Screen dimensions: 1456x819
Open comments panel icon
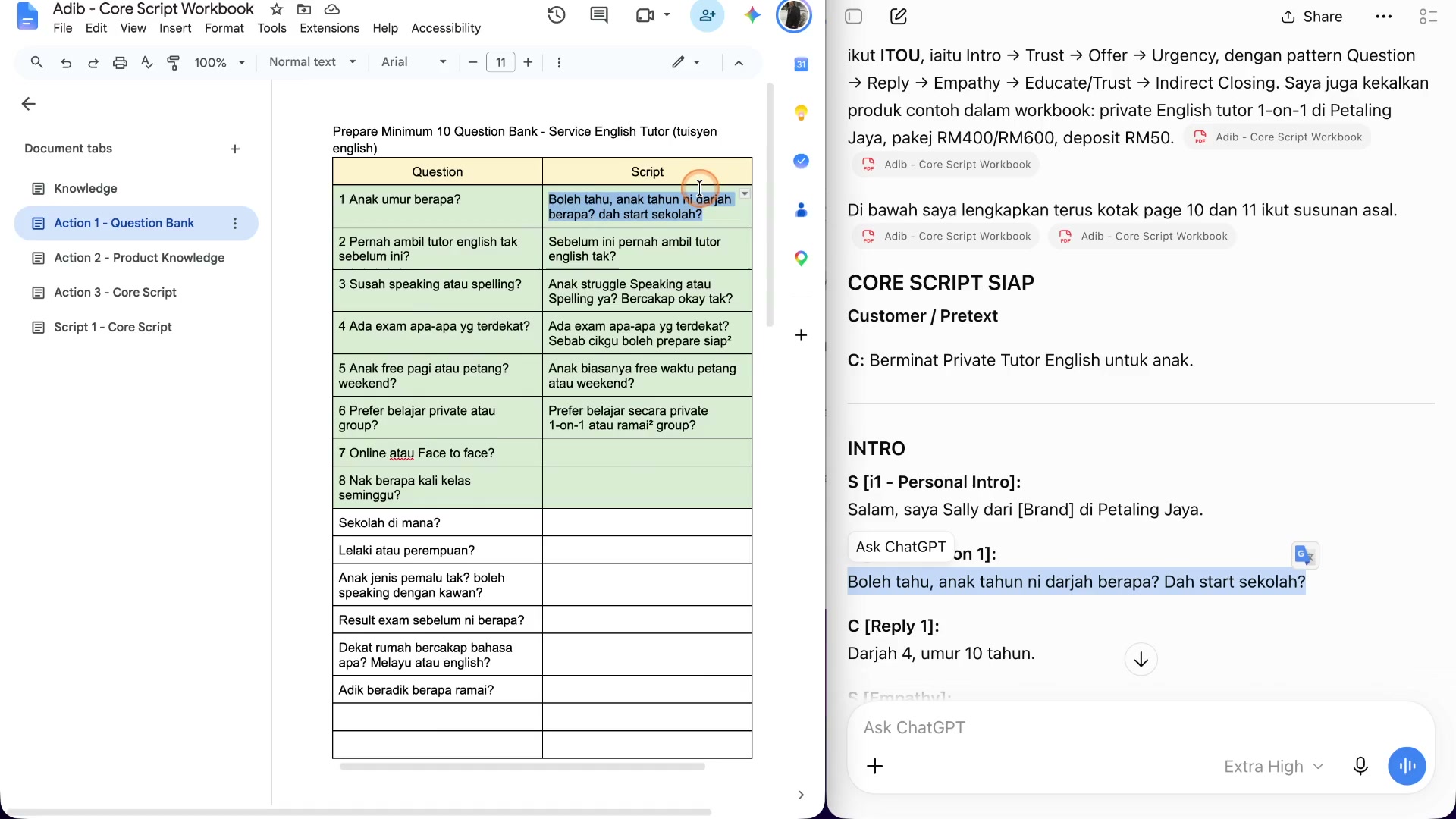599,15
